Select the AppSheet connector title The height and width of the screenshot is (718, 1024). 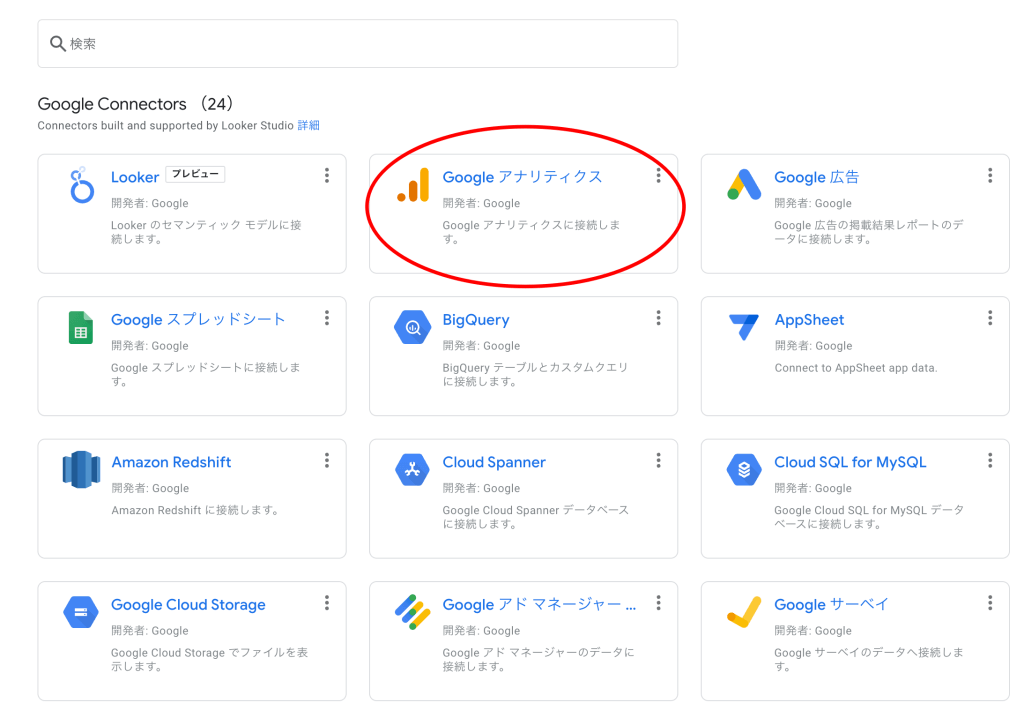click(x=809, y=319)
